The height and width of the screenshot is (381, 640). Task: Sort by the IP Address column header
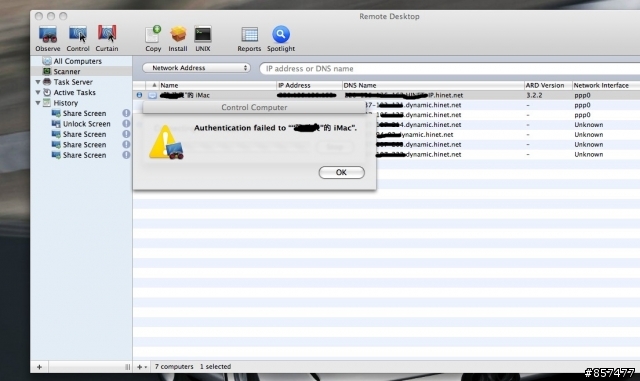coord(309,85)
